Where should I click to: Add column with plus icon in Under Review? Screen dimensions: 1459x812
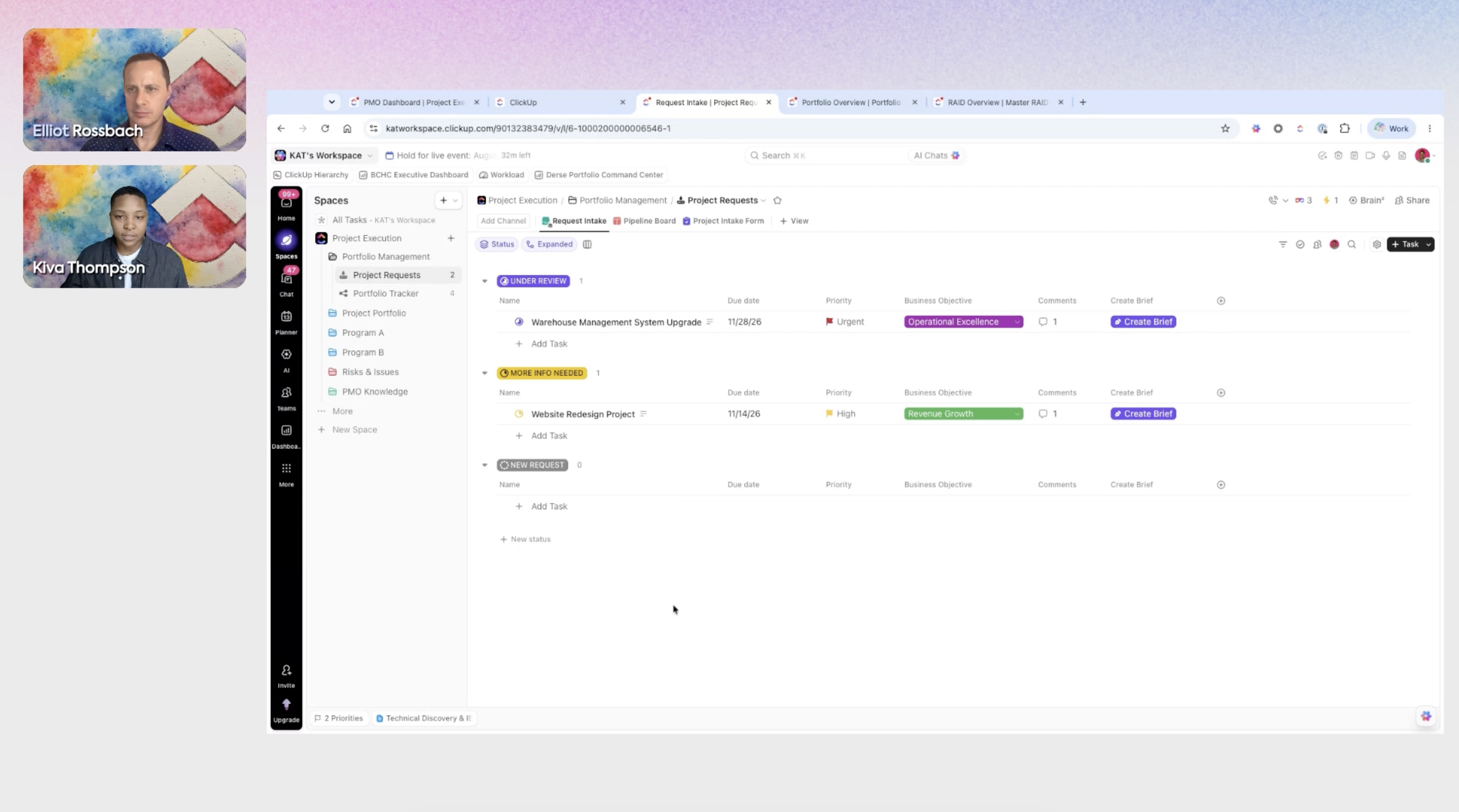1221,301
